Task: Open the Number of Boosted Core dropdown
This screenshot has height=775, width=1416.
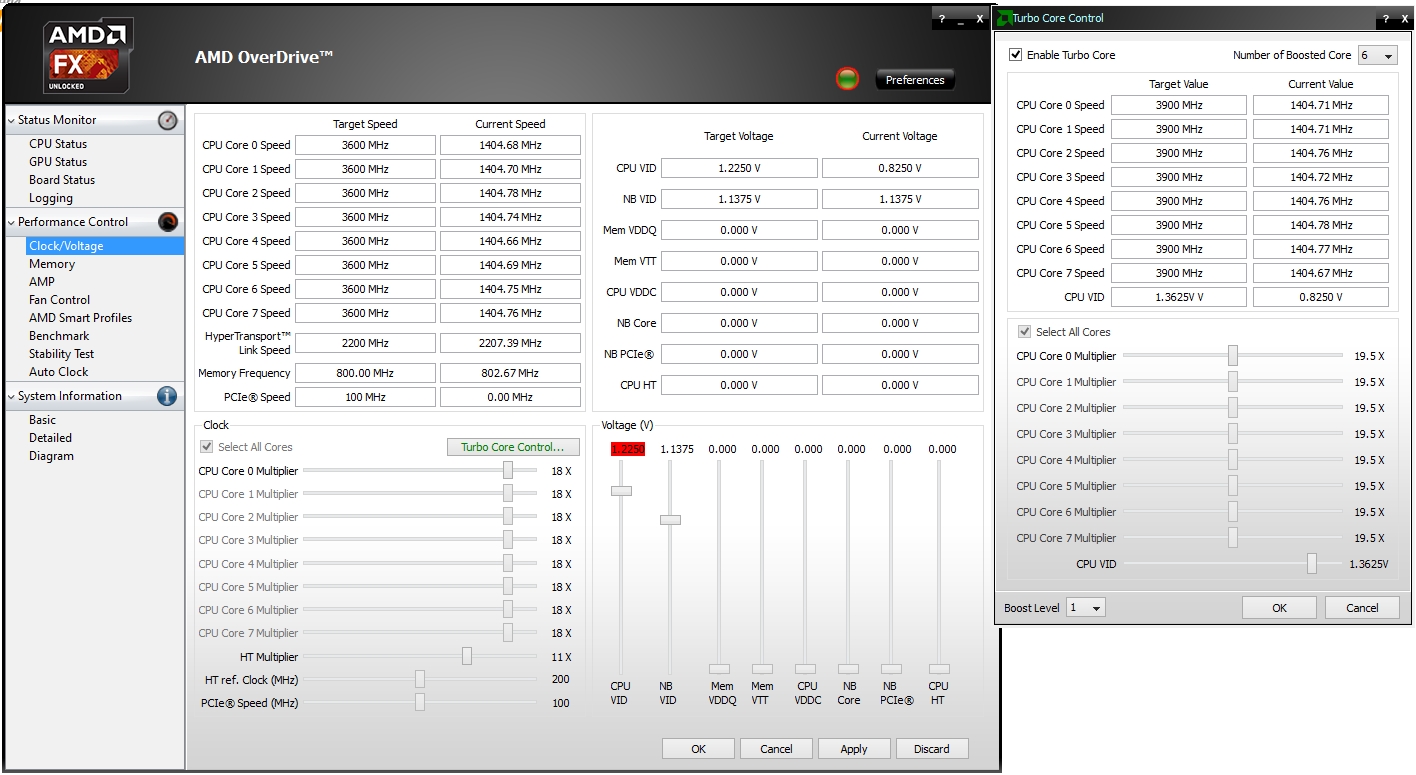Action: (1377, 56)
